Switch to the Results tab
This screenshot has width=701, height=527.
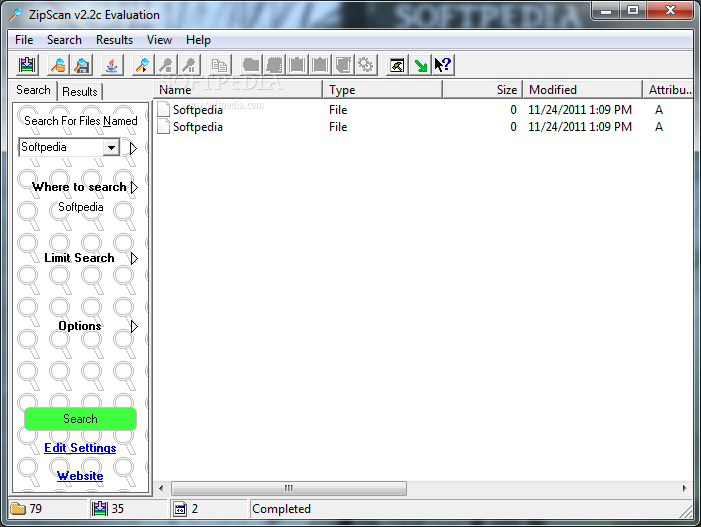(x=80, y=92)
